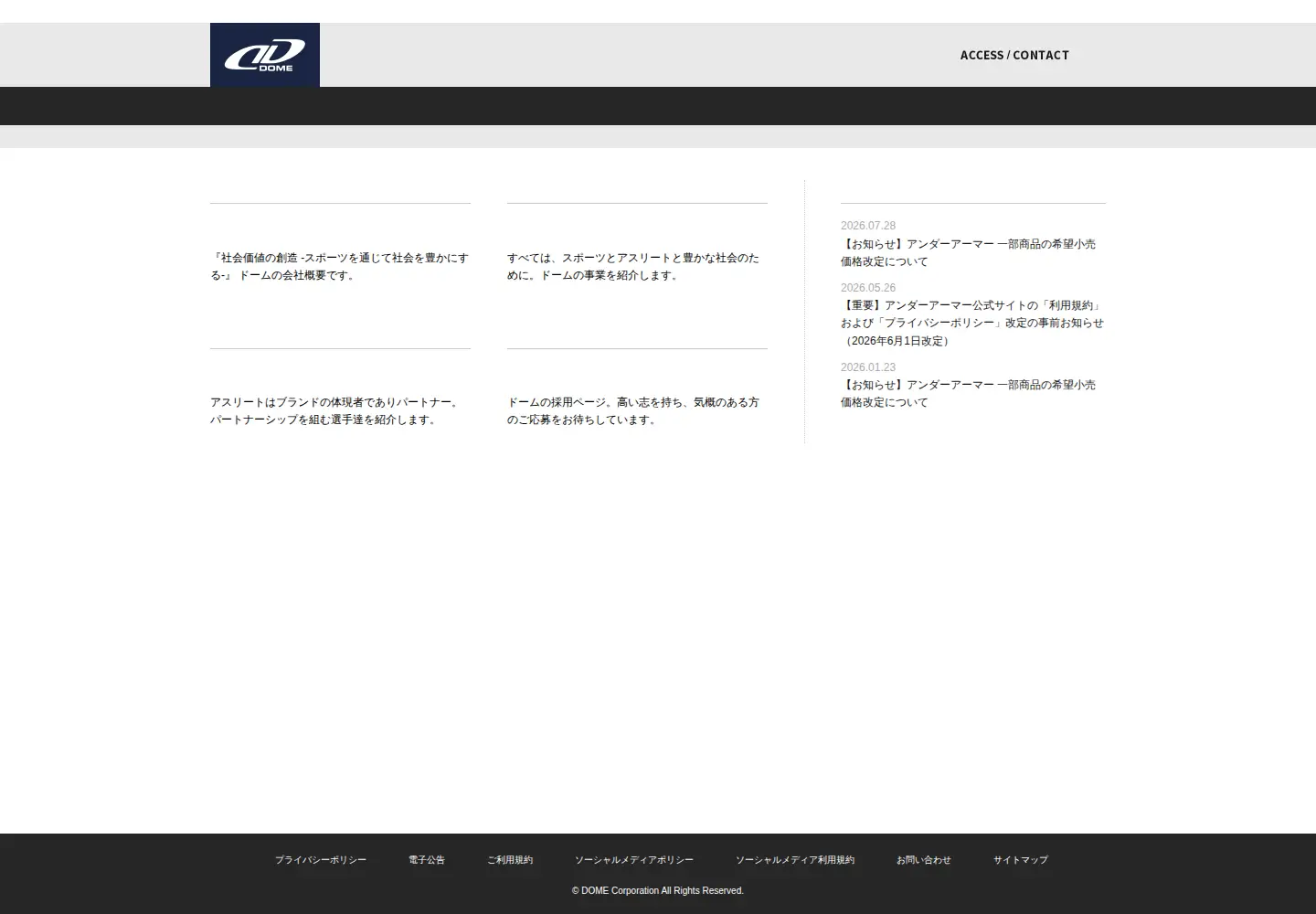This screenshot has height=914, width=1316.
Task: Open プライバシーポリシー in the footer
Action: tap(321, 860)
